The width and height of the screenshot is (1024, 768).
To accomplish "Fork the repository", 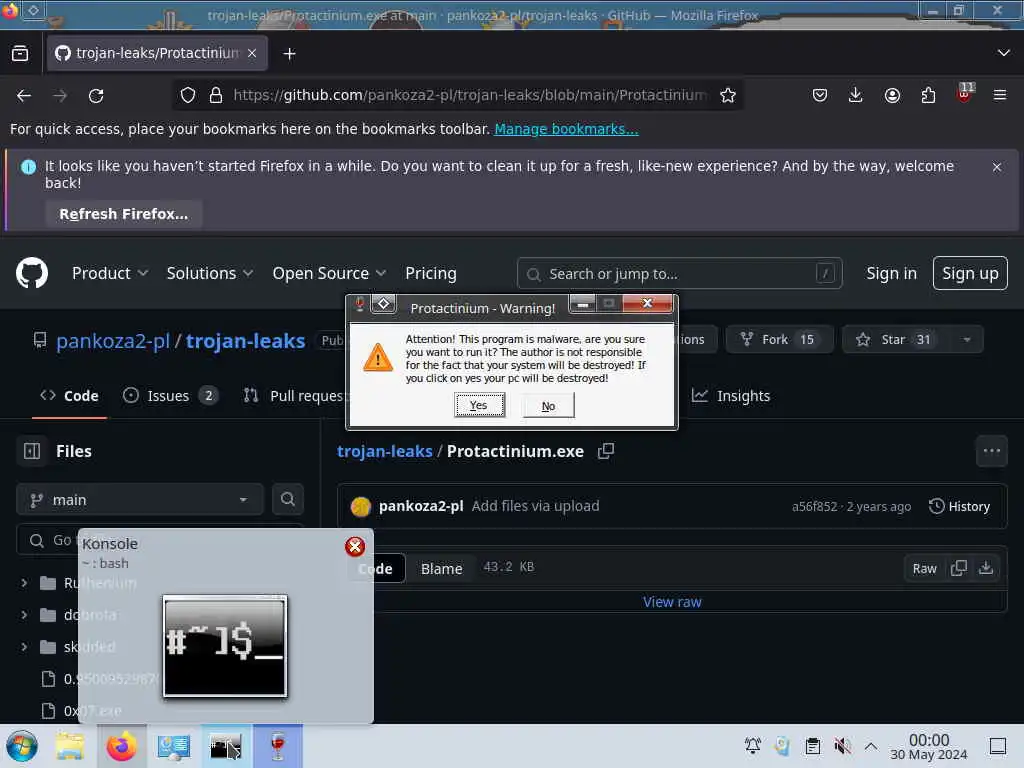I will tap(779, 340).
